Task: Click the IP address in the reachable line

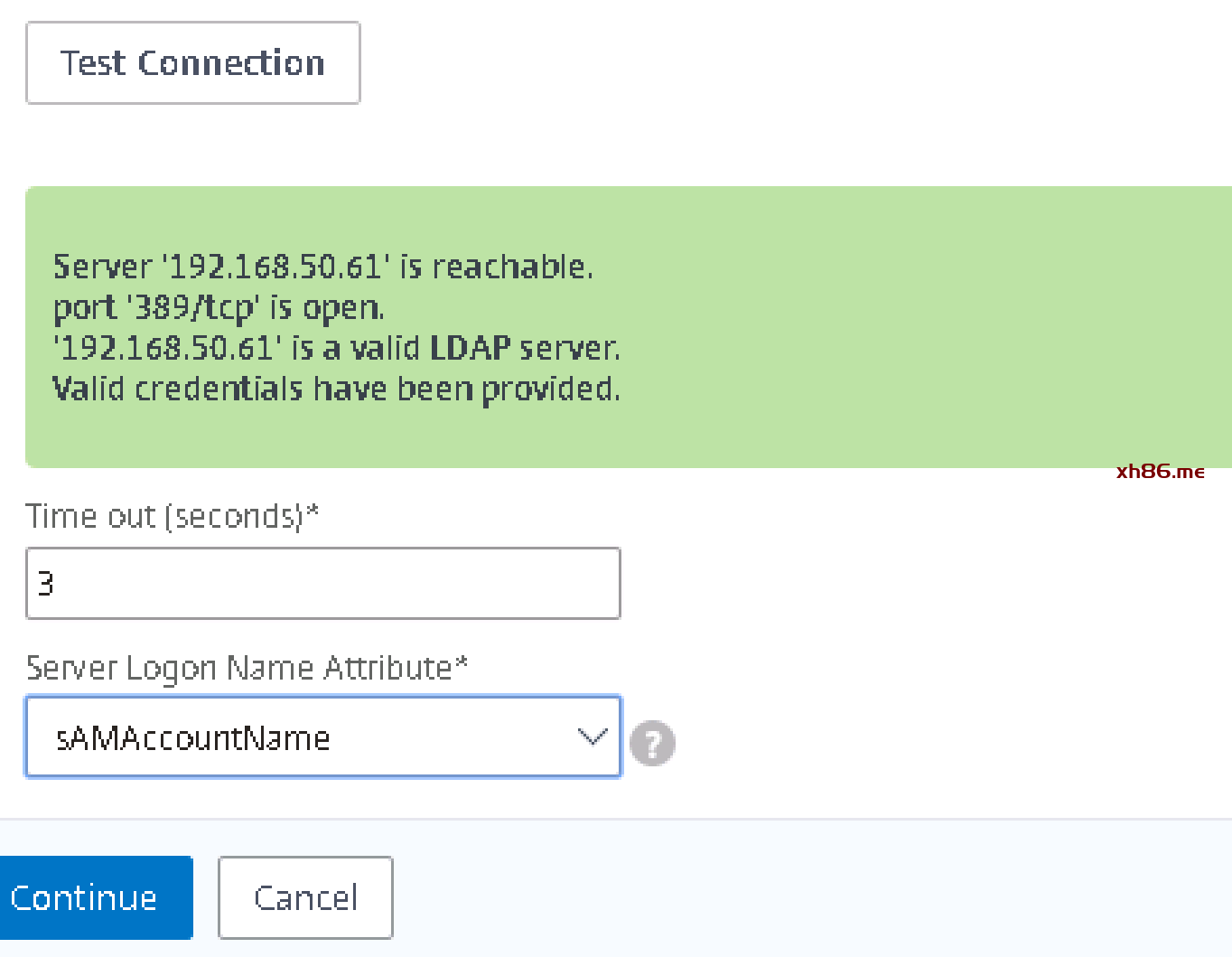Action: (275, 267)
